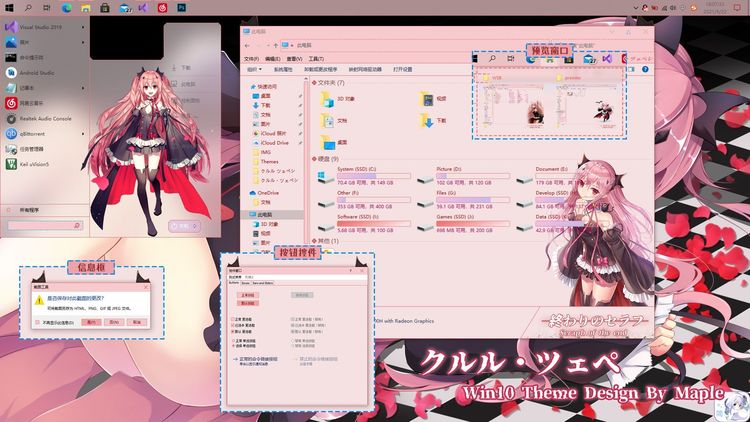Open the 视频 folder in the folders group
Image resolution: width=750 pixels, height=422 pixels.
(432, 99)
